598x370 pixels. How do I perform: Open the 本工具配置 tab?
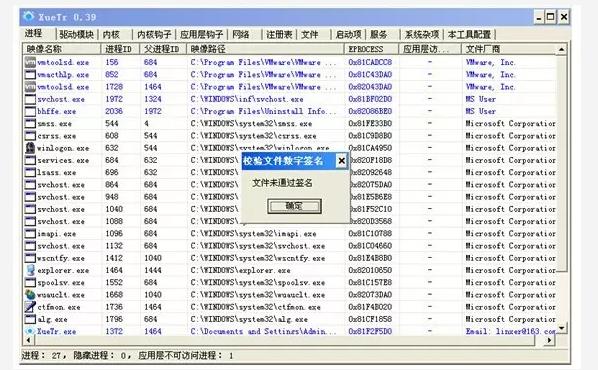469,34
